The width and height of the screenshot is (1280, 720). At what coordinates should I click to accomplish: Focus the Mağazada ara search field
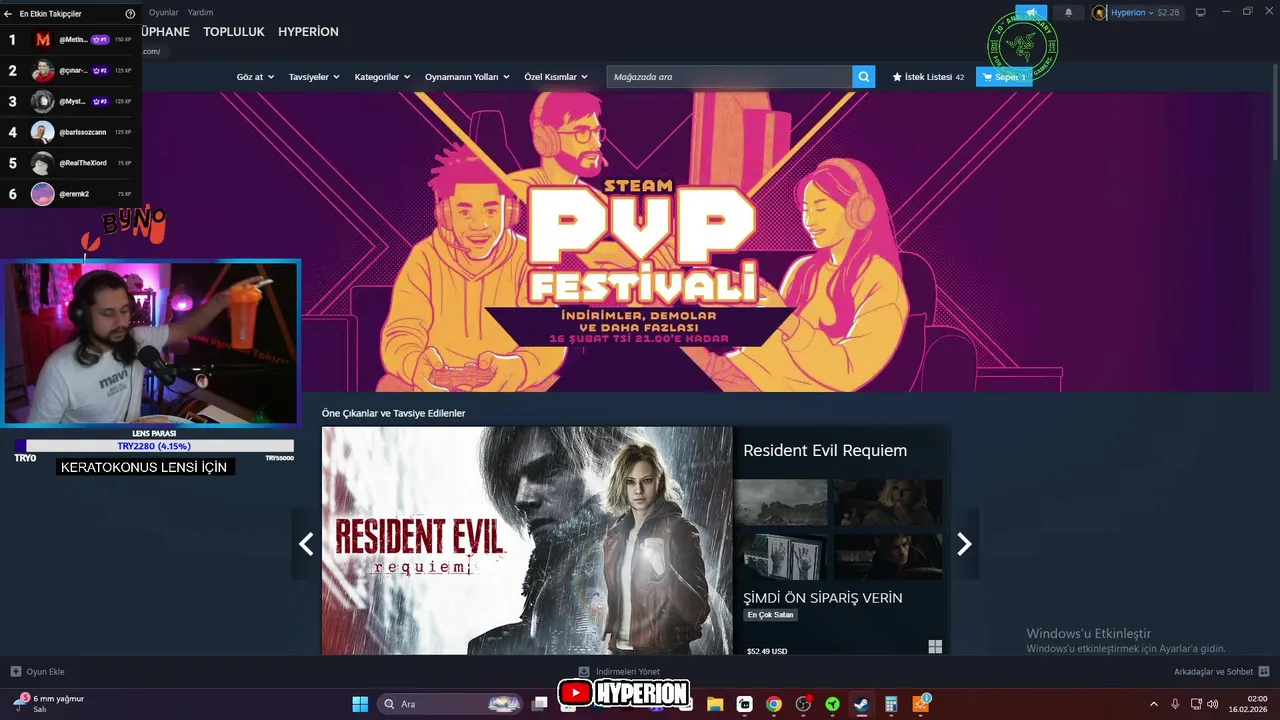pos(729,77)
